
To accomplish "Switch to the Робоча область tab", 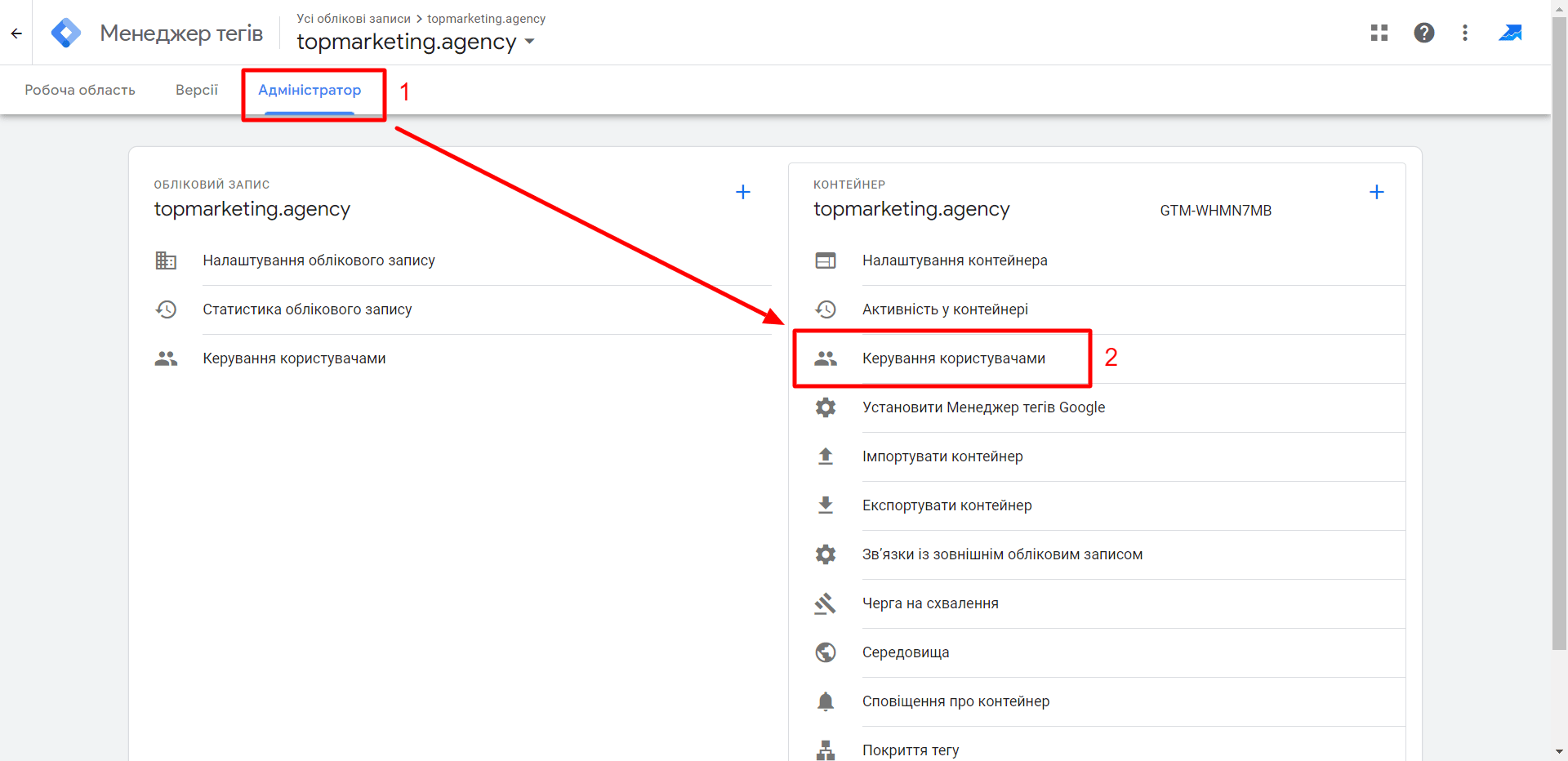I will pos(80,90).
